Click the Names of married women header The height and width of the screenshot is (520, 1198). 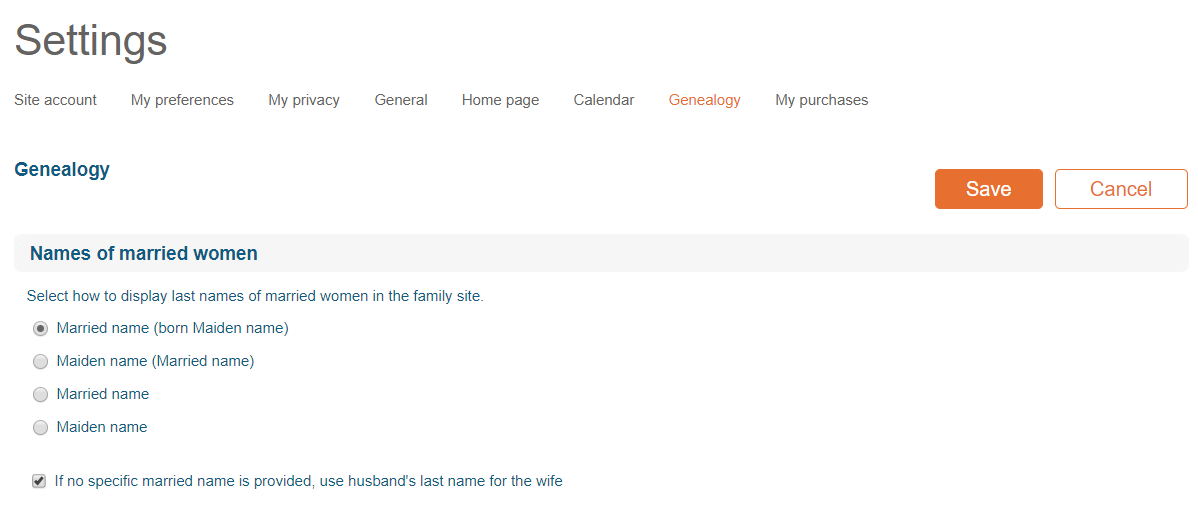pos(144,254)
